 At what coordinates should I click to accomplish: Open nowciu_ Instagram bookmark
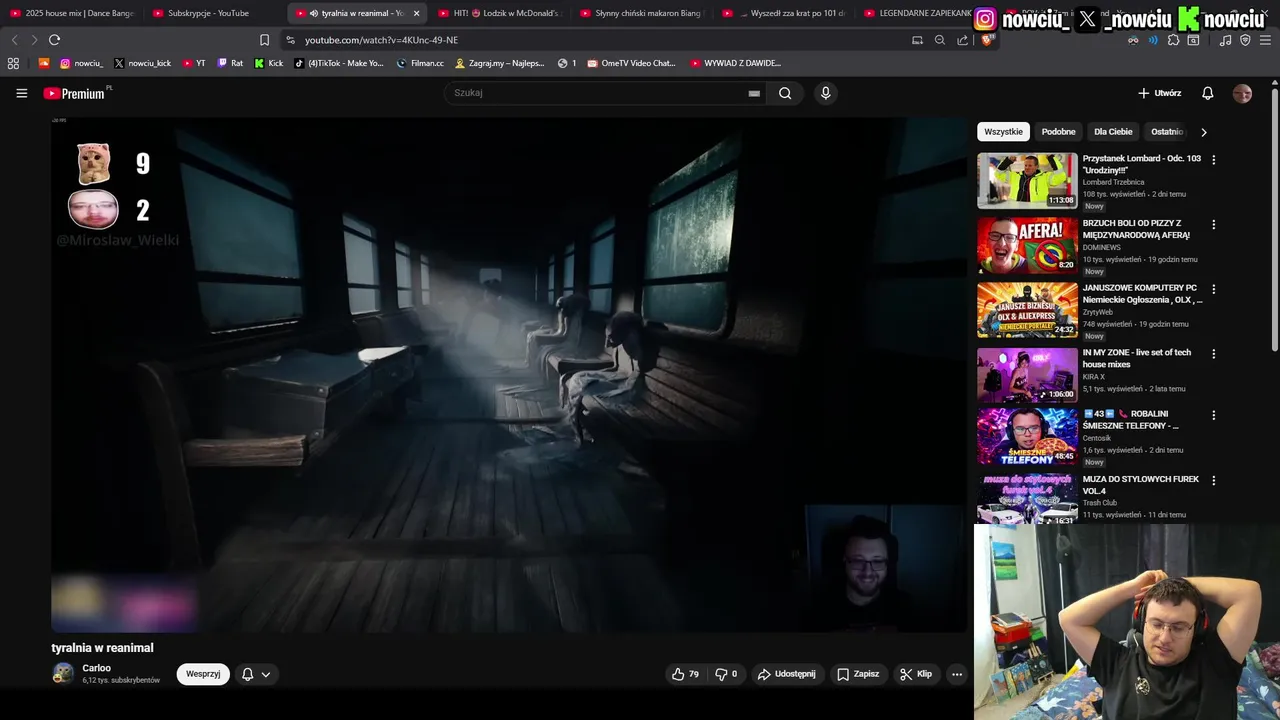point(81,63)
